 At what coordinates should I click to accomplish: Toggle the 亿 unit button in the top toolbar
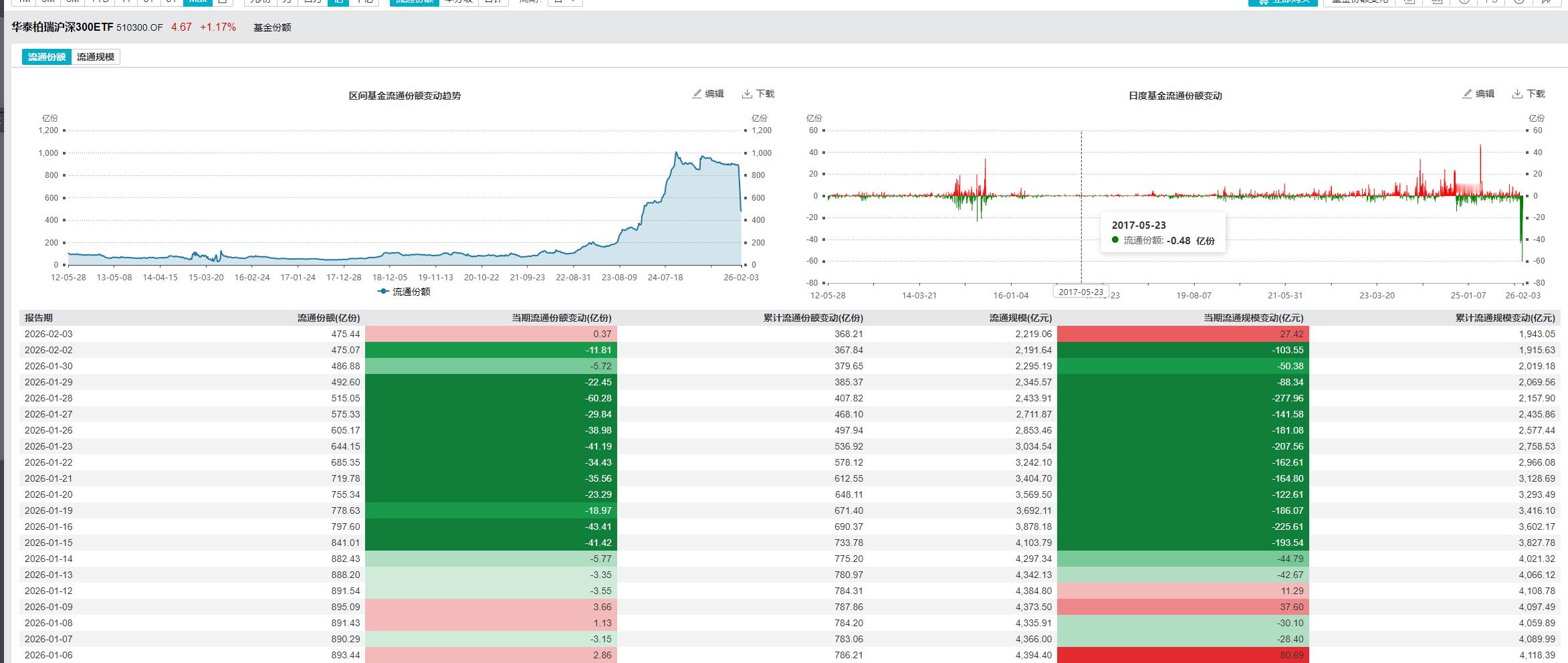coord(338,2)
